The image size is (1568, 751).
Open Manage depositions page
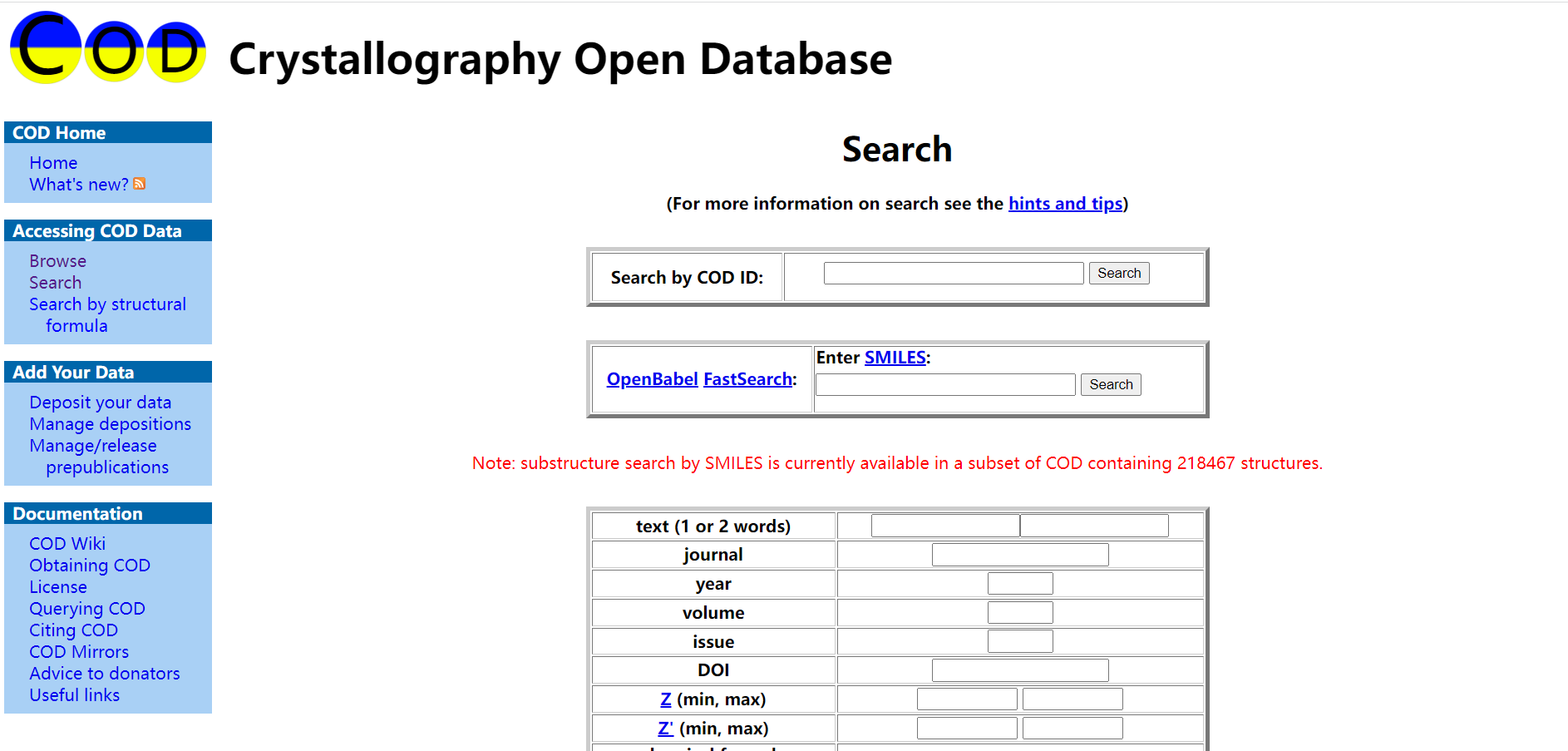tap(110, 424)
